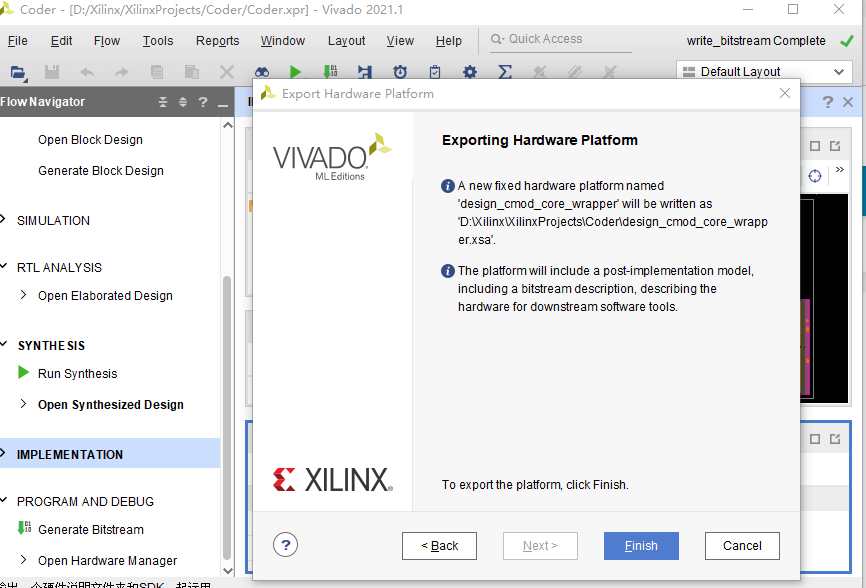Collapse PROGRAM AND DEBUG section

(x=3, y=501)
